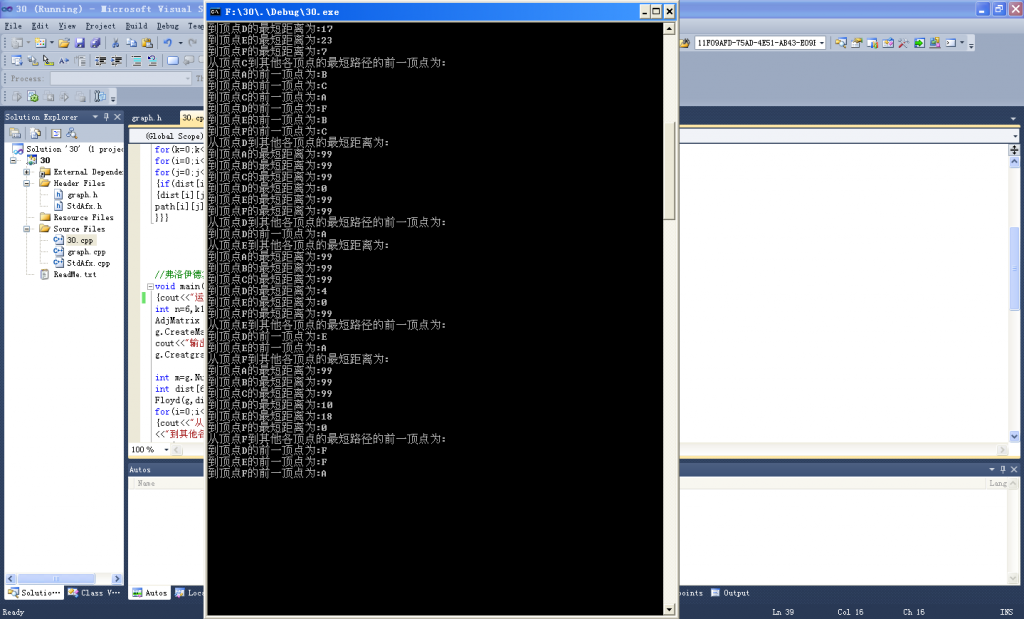Viewport: 1024px width, 619px height.
Task: Click the Save toolbar icon
Action: [x=81, y=42]
